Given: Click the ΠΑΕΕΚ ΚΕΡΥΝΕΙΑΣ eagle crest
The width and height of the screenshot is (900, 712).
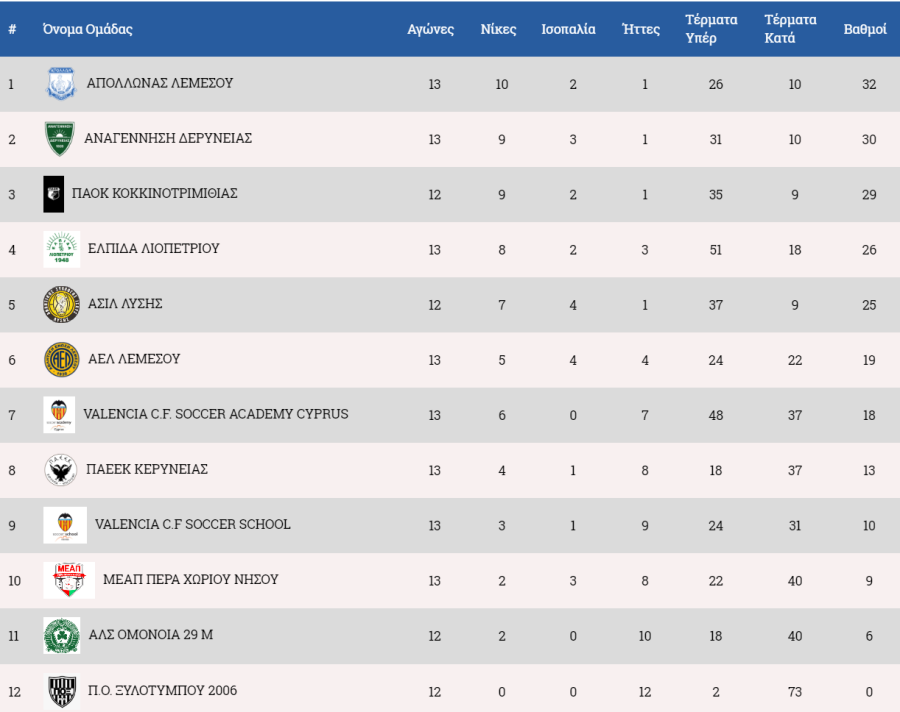Looking at the screenshot, I should point(61,470).
